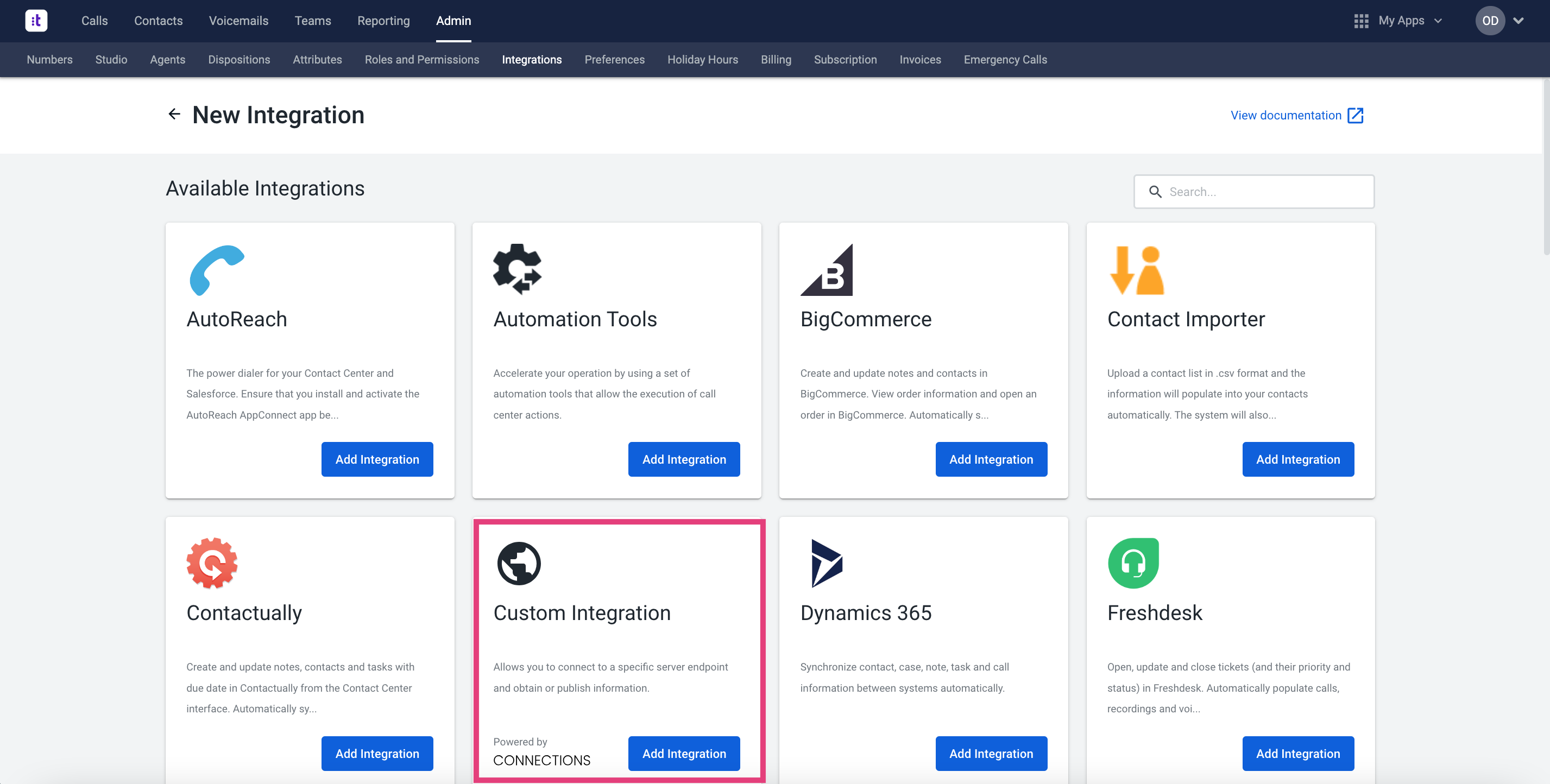Click the Contact Importer icon
Image resolution: width=1550 pixels, height=784 pixels.
(x=1137, y=270)
